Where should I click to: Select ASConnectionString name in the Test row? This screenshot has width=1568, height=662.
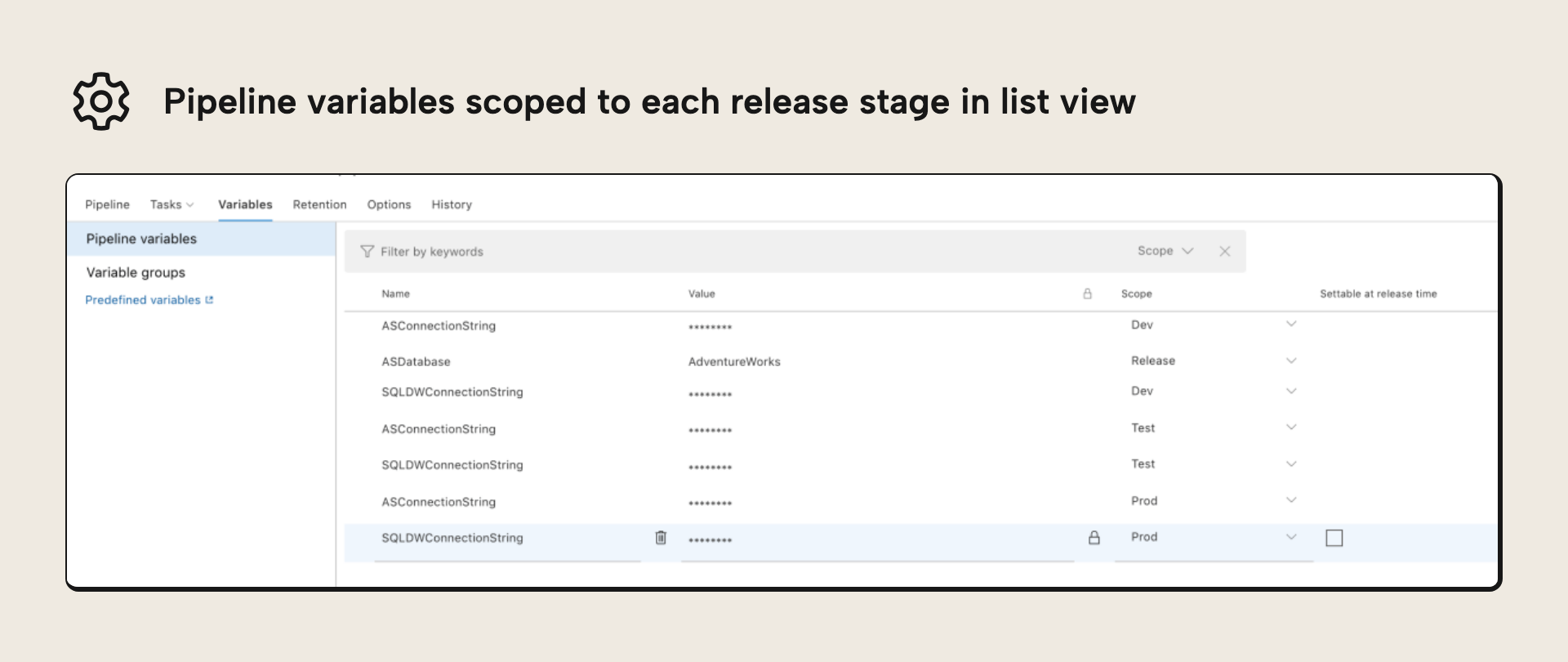coord(439,428)
